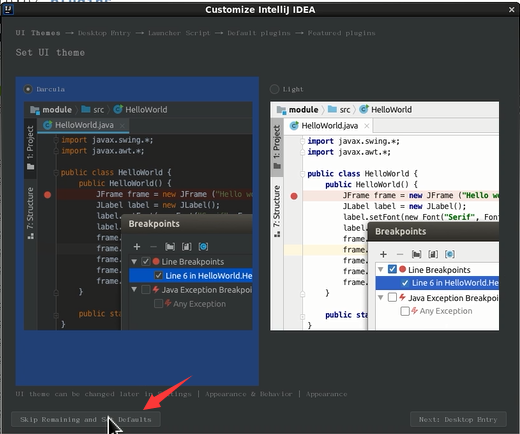Toggle Line 6 checkbox in Darcula preview
This screenshot has height=434, width=520.
pos(158,276)
